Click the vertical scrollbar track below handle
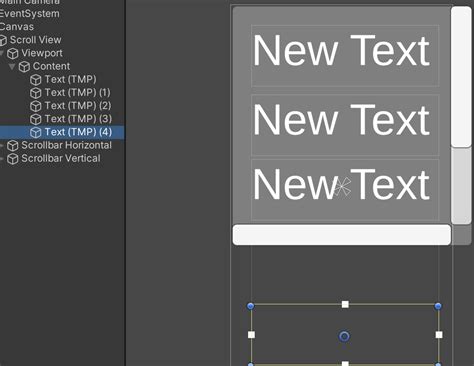This screenshot has height=366, width=474. (461, 186)
